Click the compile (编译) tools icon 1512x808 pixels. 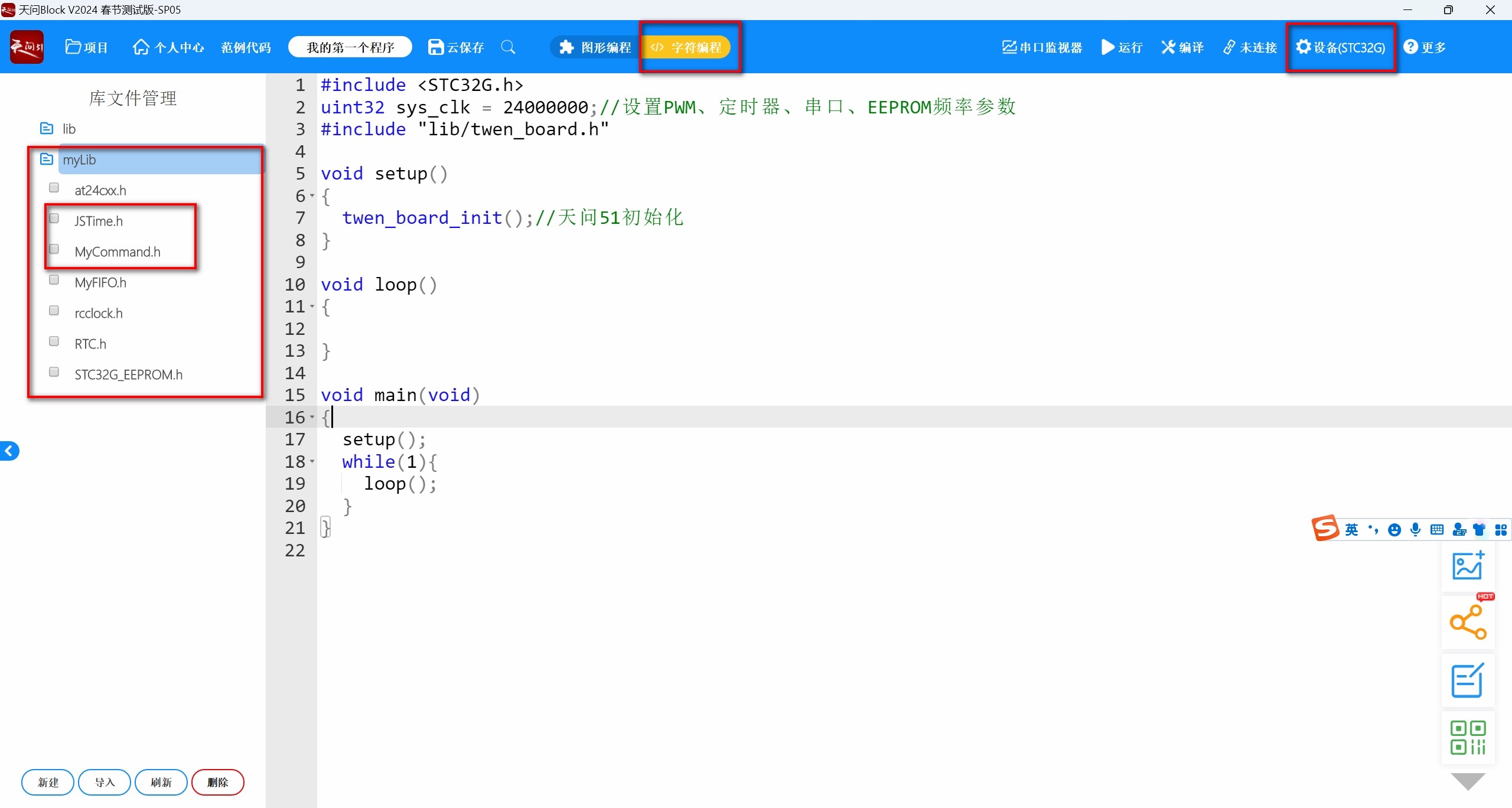point(1168,47)
